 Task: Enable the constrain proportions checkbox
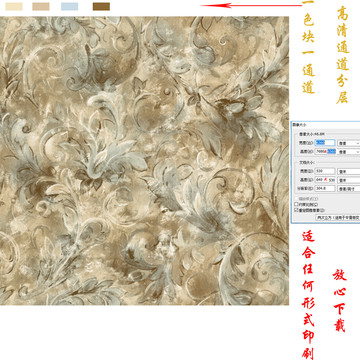pyautogui.click(x=296, y=204)
